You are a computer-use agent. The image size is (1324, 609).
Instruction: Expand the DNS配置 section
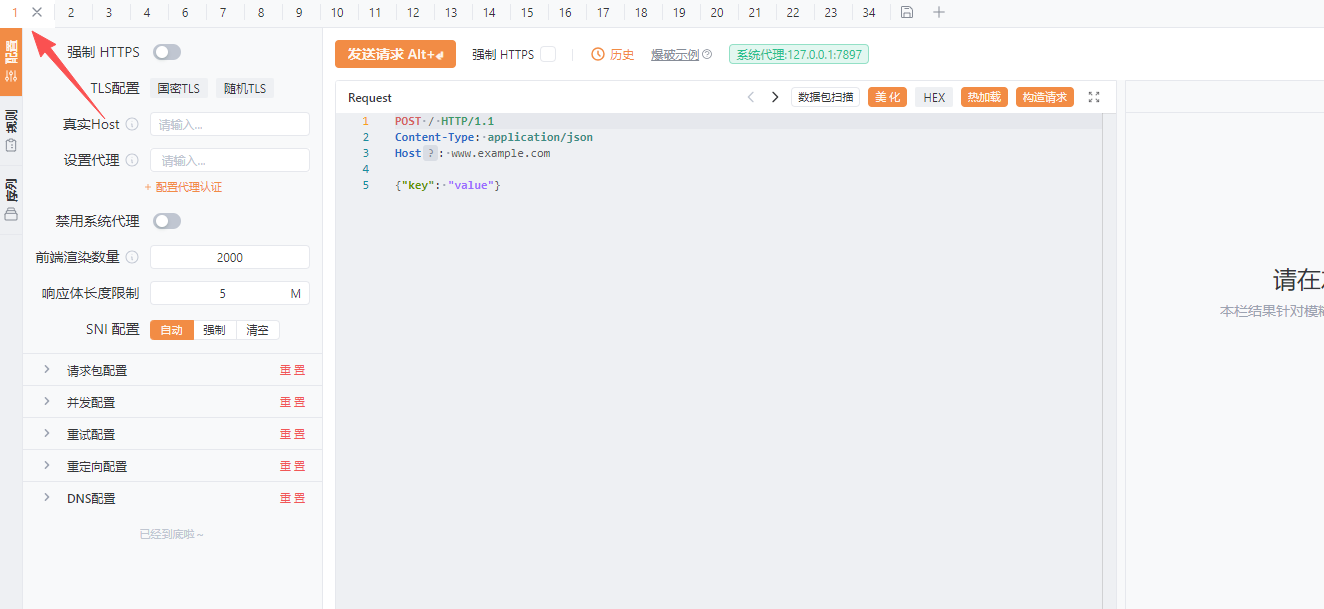tap(47, 498)
